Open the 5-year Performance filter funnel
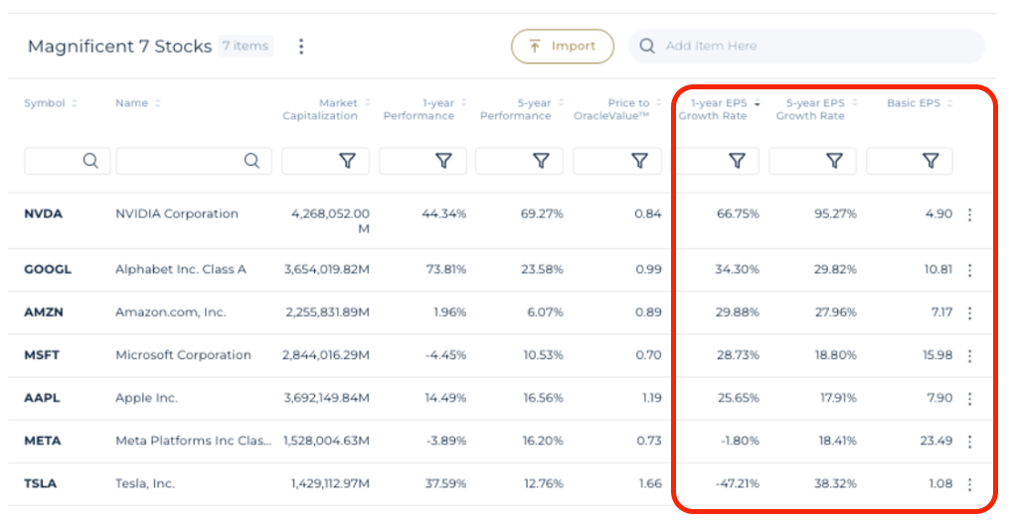 pyautogui.click(x=541, y=161)
